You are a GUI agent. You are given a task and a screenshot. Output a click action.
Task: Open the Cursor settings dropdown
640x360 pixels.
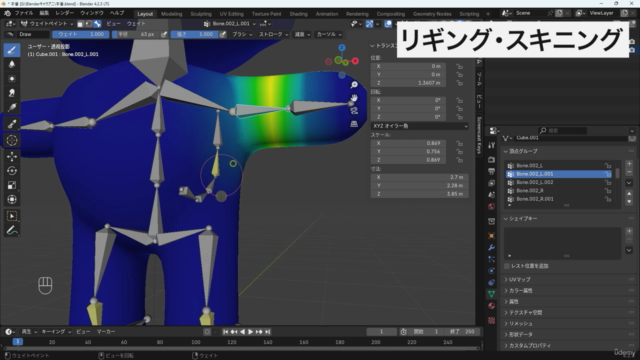[x=329, y=34]
